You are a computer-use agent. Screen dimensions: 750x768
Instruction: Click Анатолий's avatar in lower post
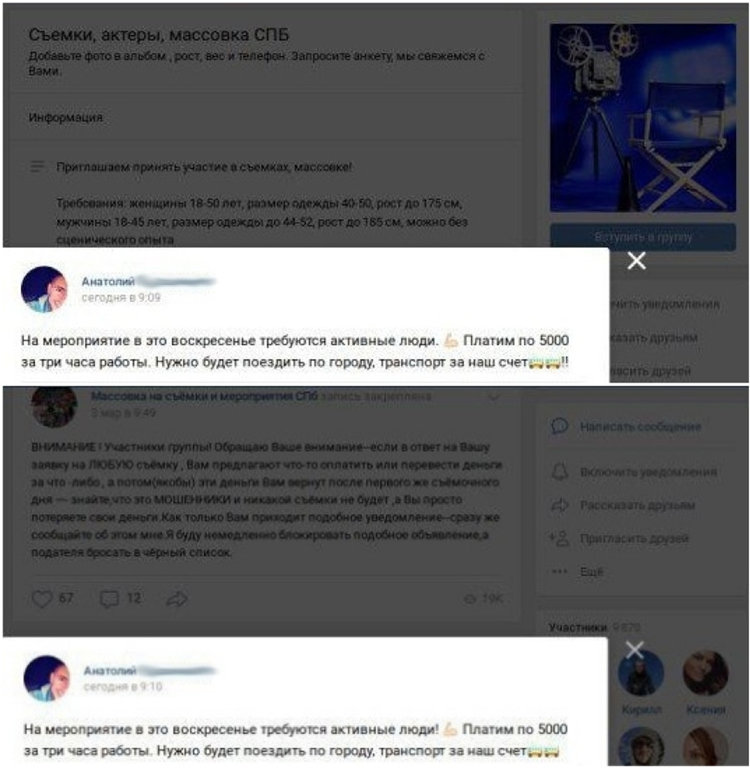[47, 679]
